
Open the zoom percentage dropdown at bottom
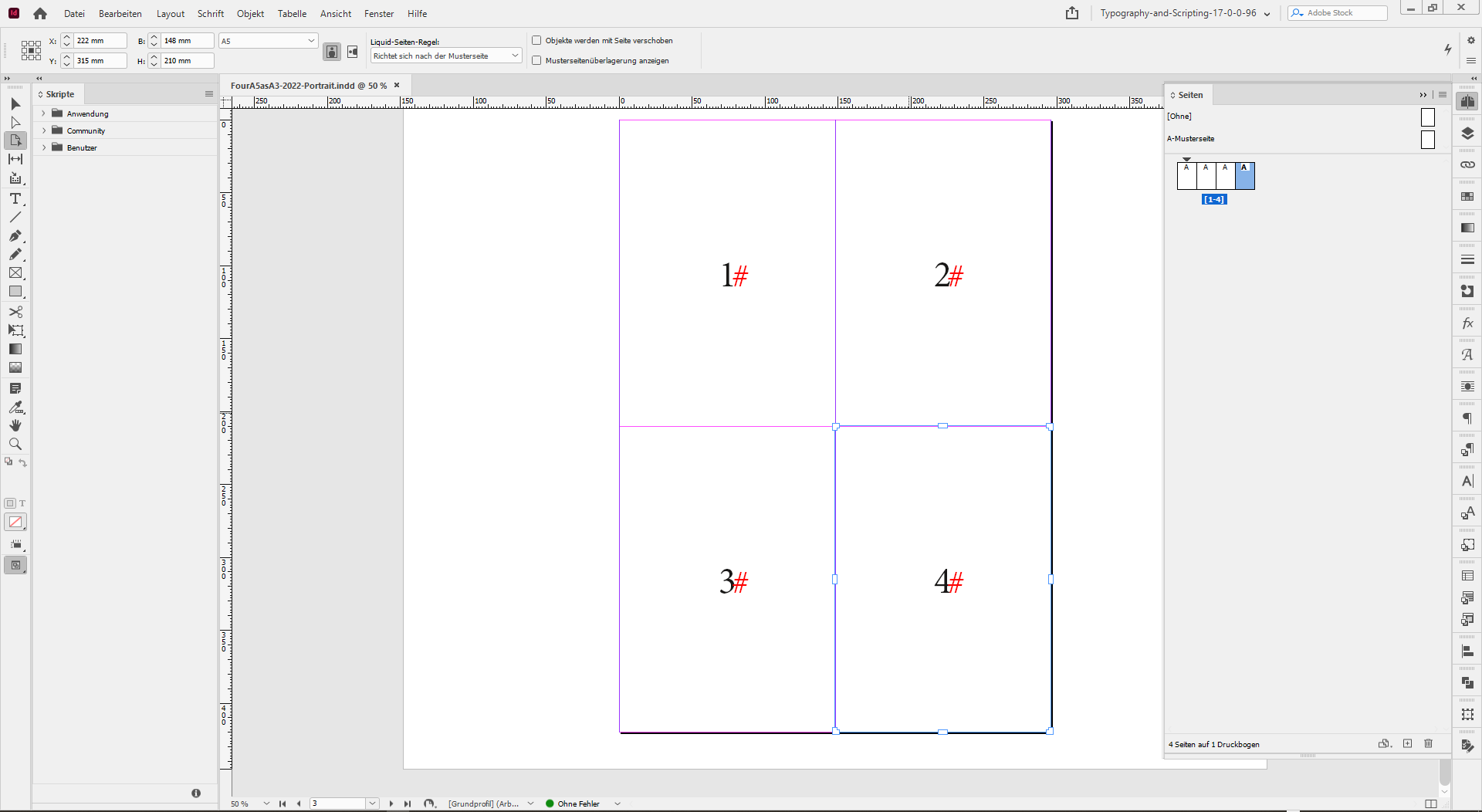tap(266, 804)
